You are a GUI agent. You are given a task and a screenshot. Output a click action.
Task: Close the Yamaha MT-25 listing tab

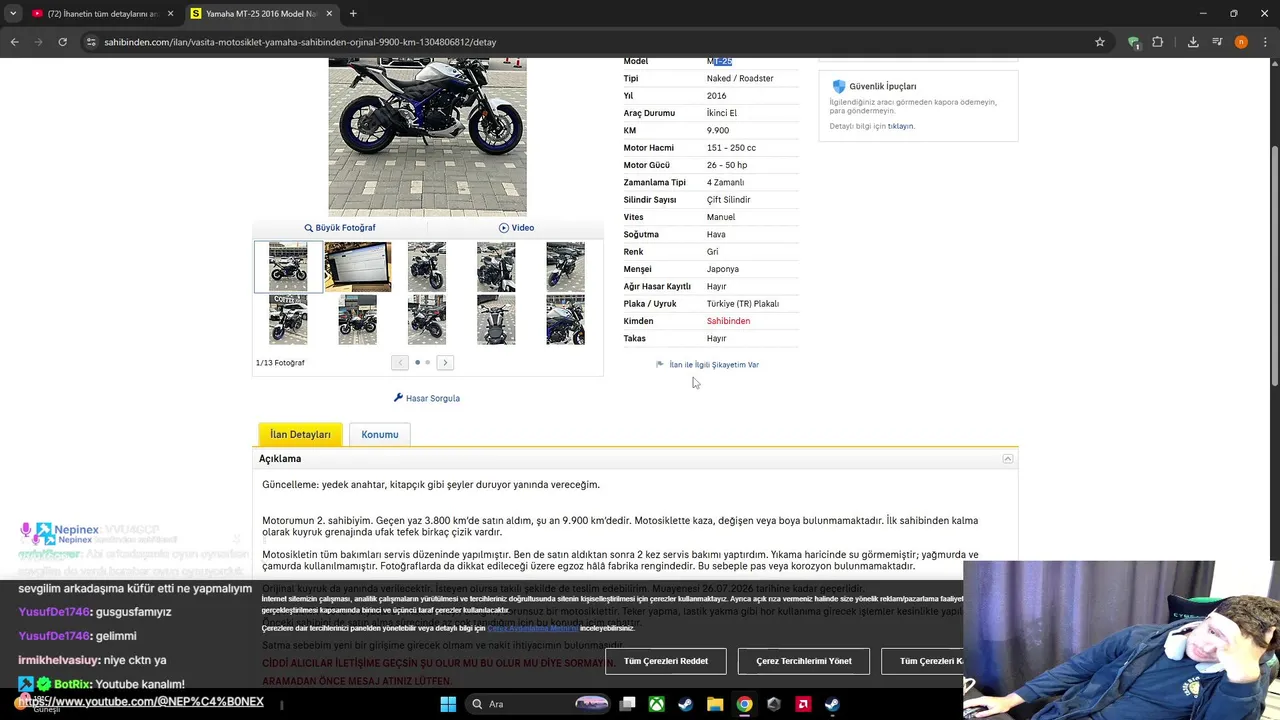tap(329, 13)
